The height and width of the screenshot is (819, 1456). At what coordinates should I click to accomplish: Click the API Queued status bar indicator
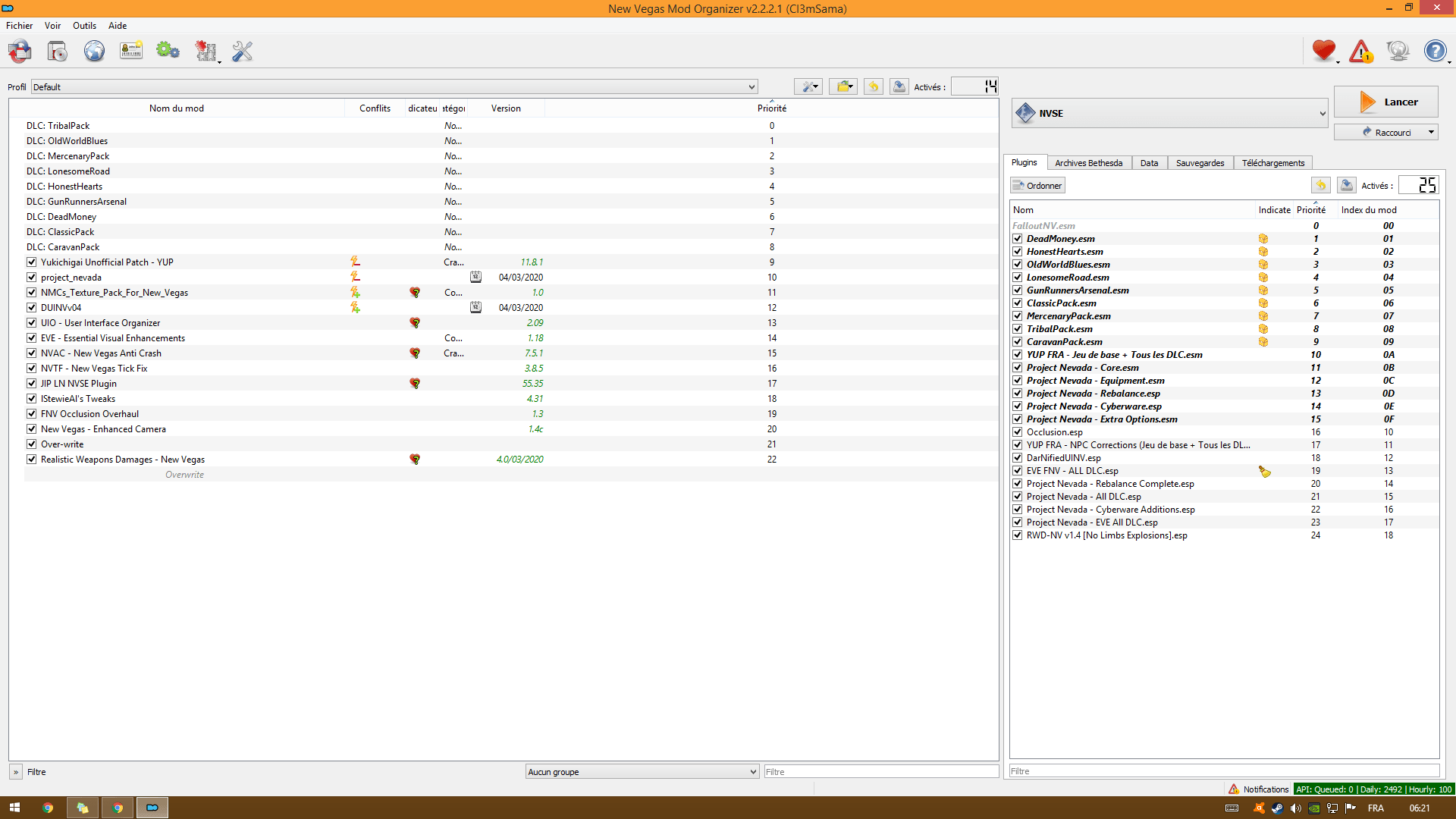(x=1373, y=789)
